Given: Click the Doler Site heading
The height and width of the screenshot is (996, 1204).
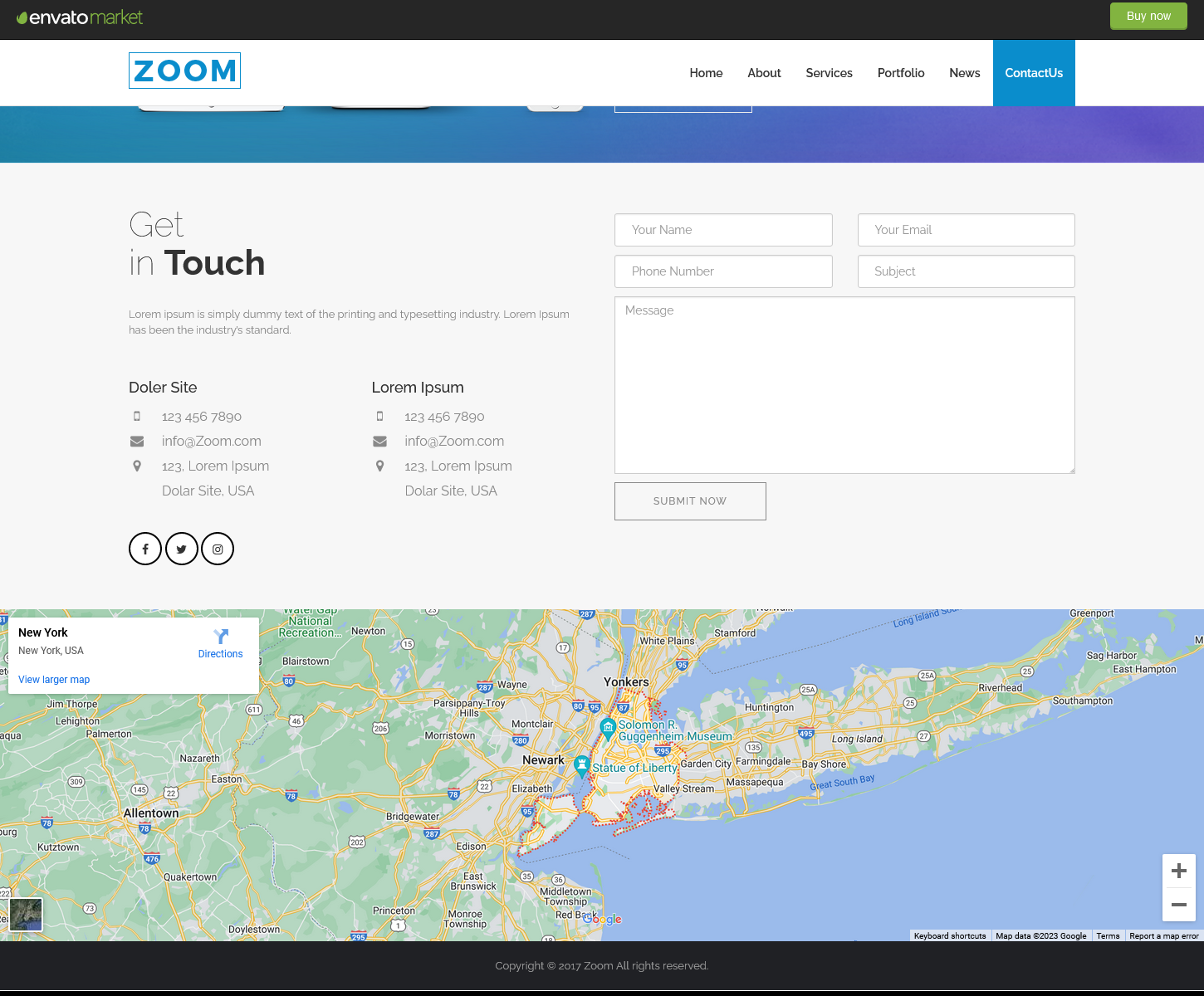Looking at the screenshot, I should click(x=163, y=387).
